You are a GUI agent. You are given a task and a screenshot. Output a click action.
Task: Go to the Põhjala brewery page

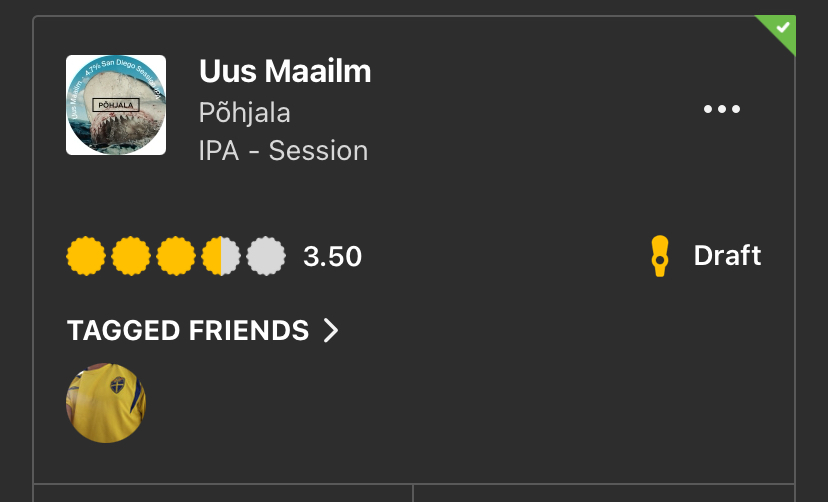[245, 112]
